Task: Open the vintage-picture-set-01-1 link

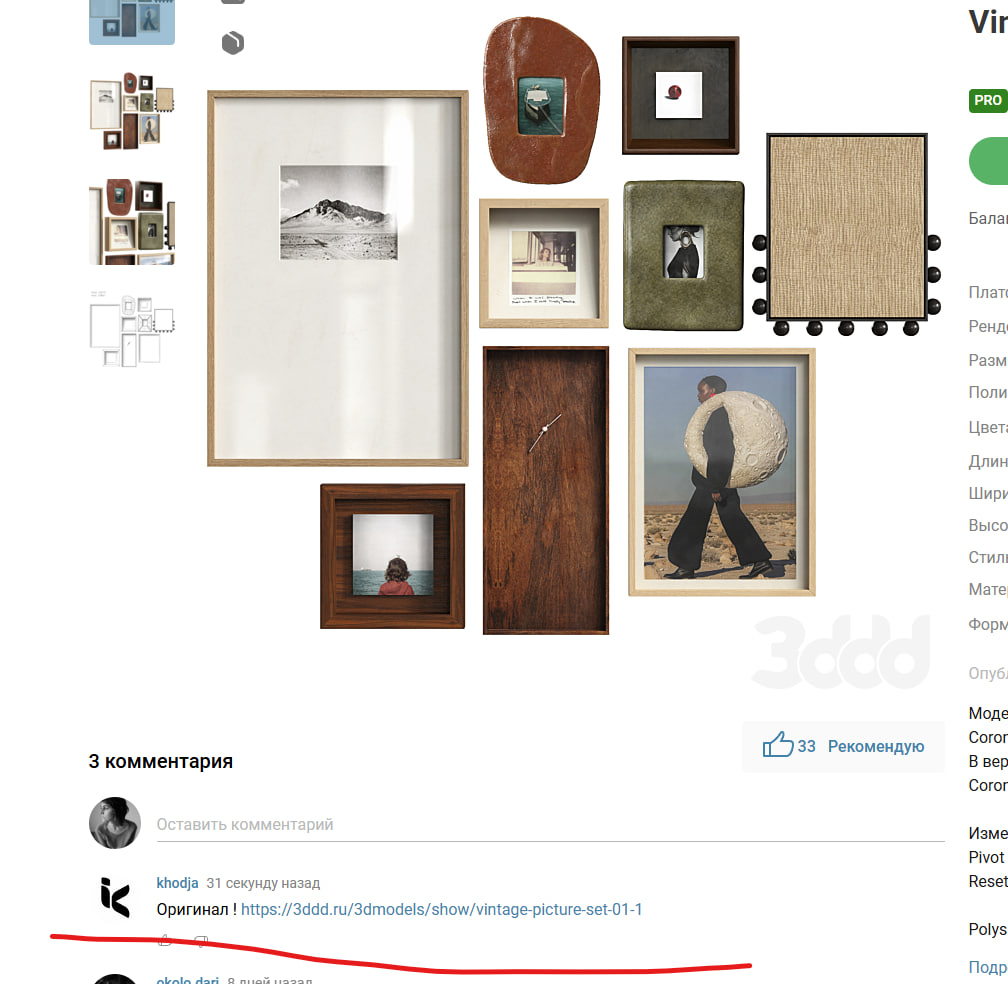Action: point(441,909)
